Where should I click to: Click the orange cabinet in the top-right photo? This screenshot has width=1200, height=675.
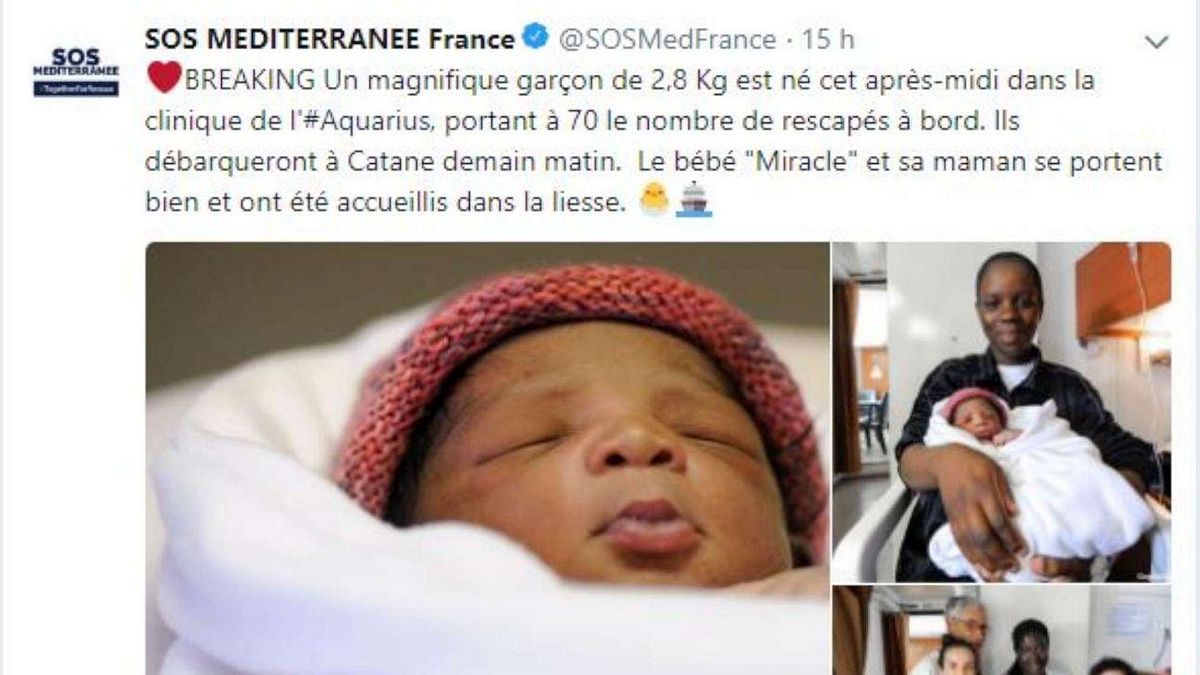pyautogui.click(x=1122, y=290)
